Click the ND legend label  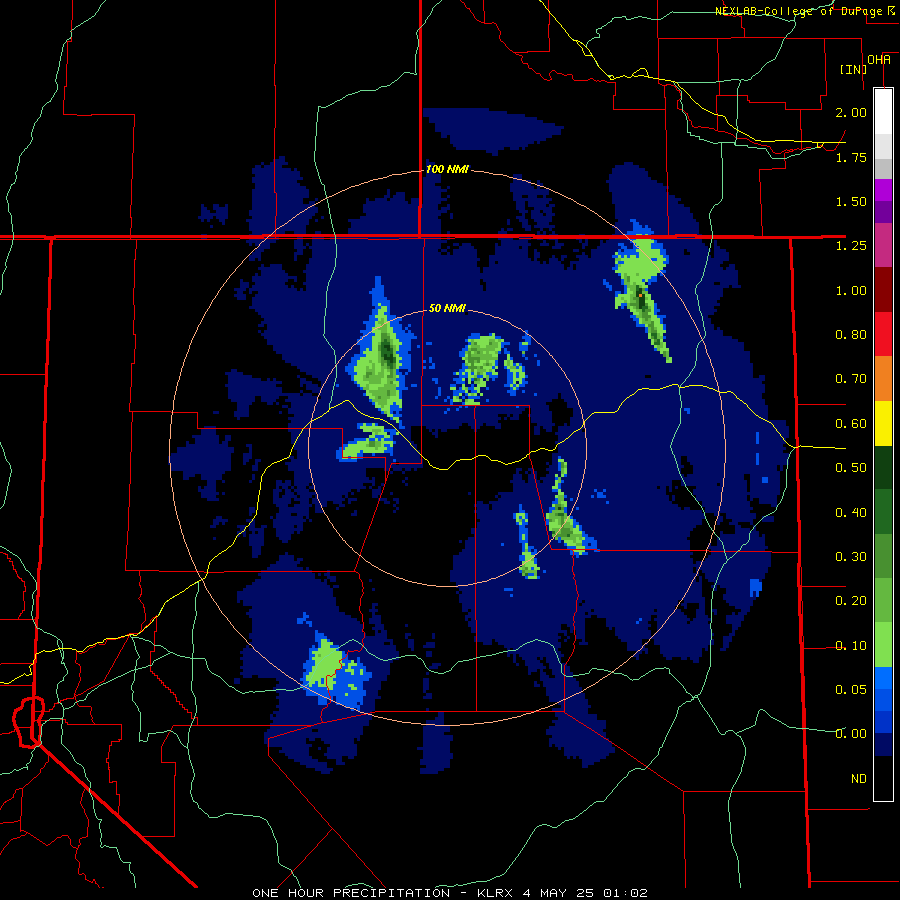point(859,779)
